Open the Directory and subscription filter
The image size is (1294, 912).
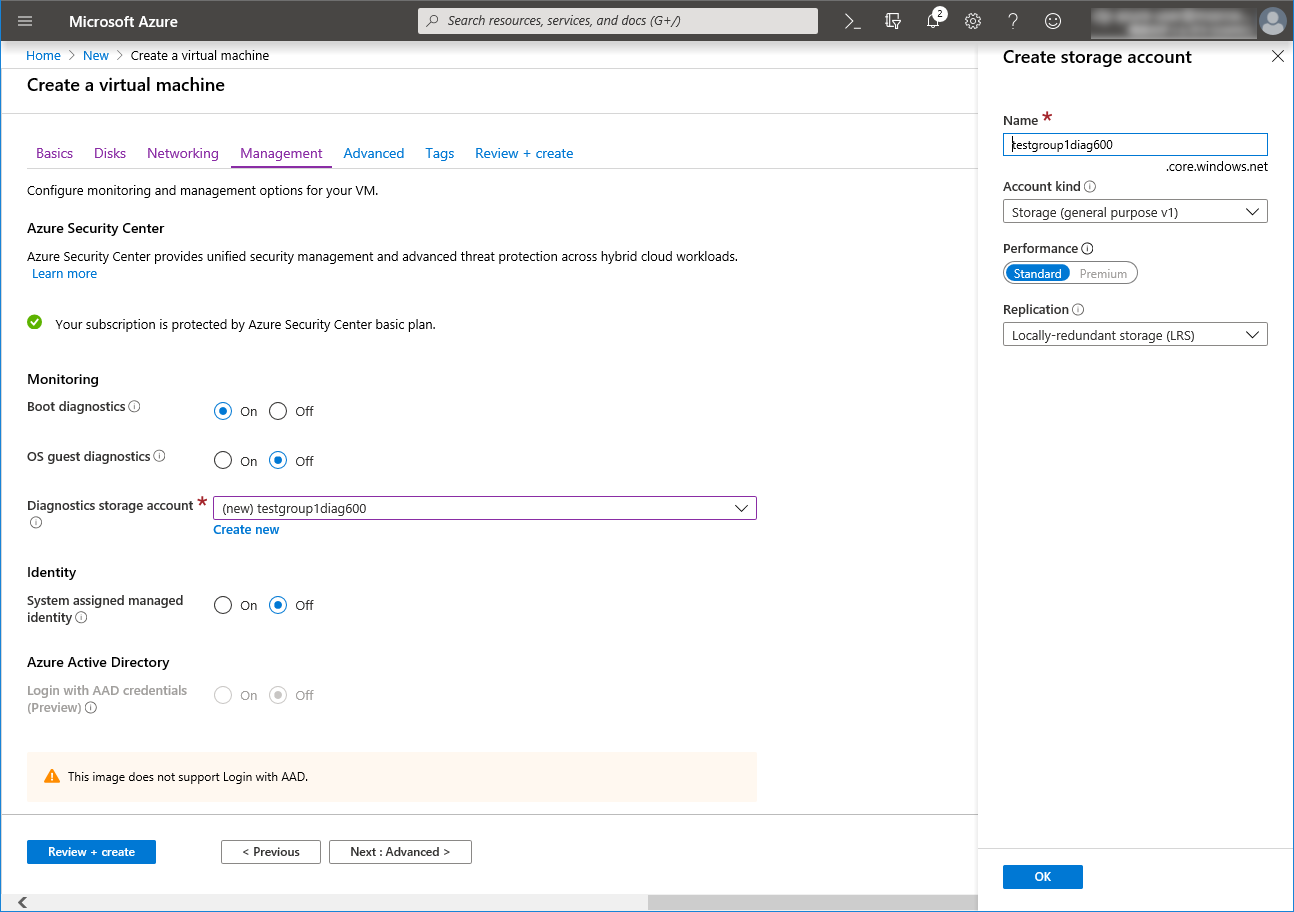pyautogui.click(x=893, y=21)
